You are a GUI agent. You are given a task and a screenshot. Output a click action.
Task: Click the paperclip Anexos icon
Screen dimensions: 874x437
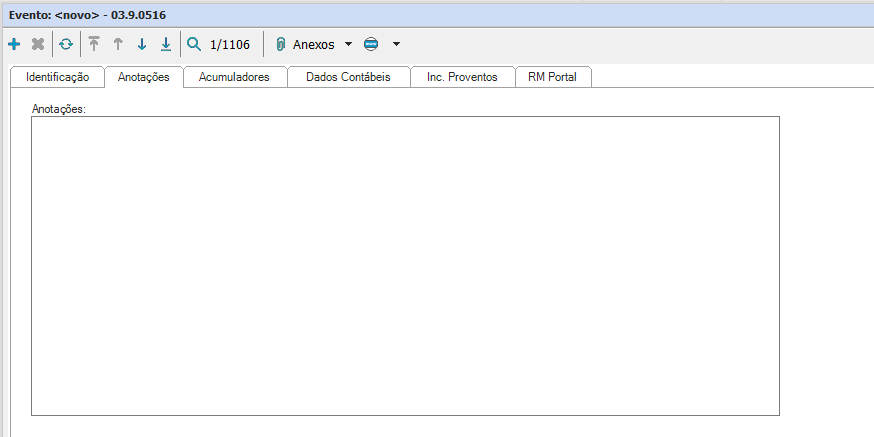281,45
